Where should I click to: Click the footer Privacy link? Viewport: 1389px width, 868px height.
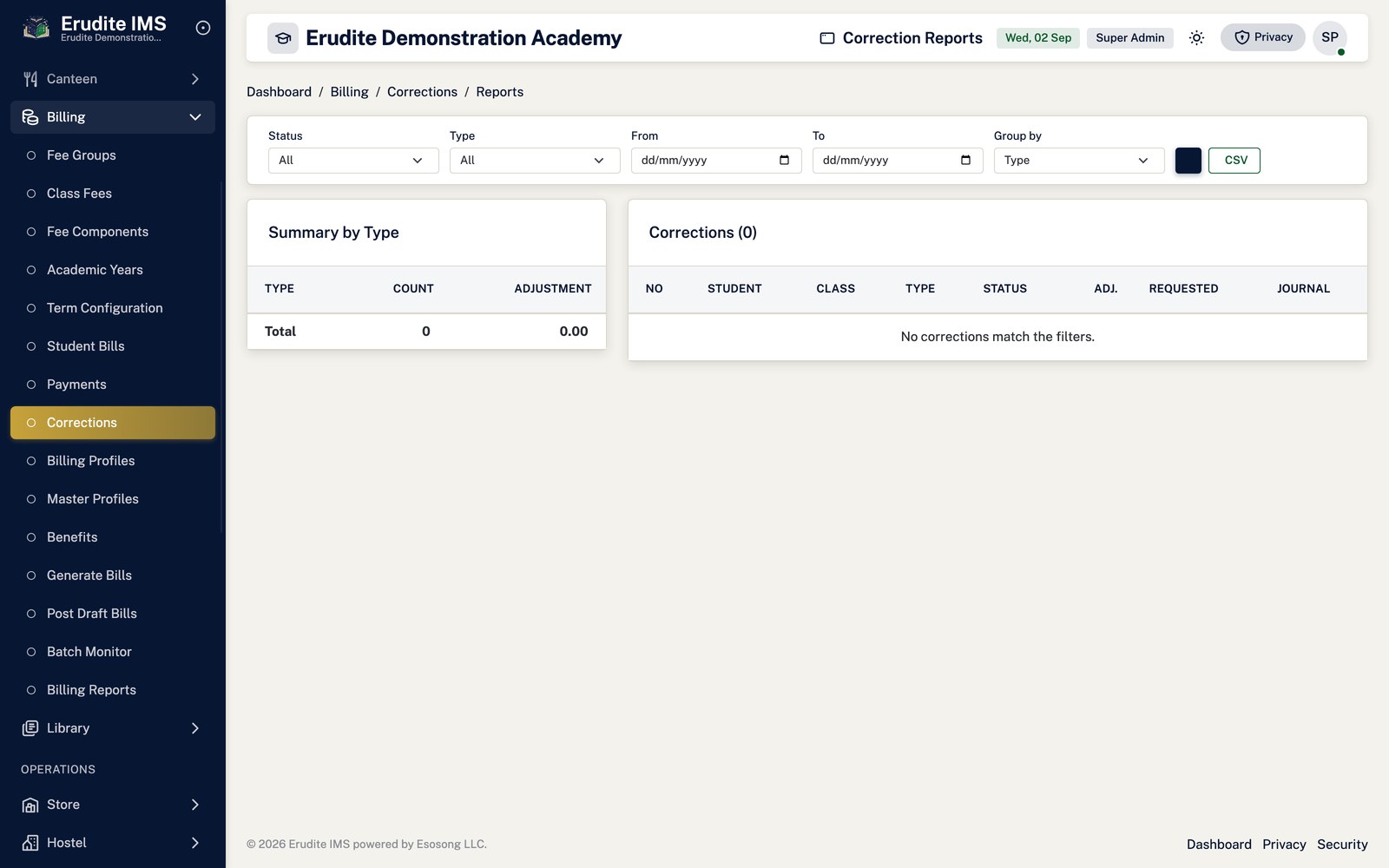pyautogui.click(x=1284, y=845)
